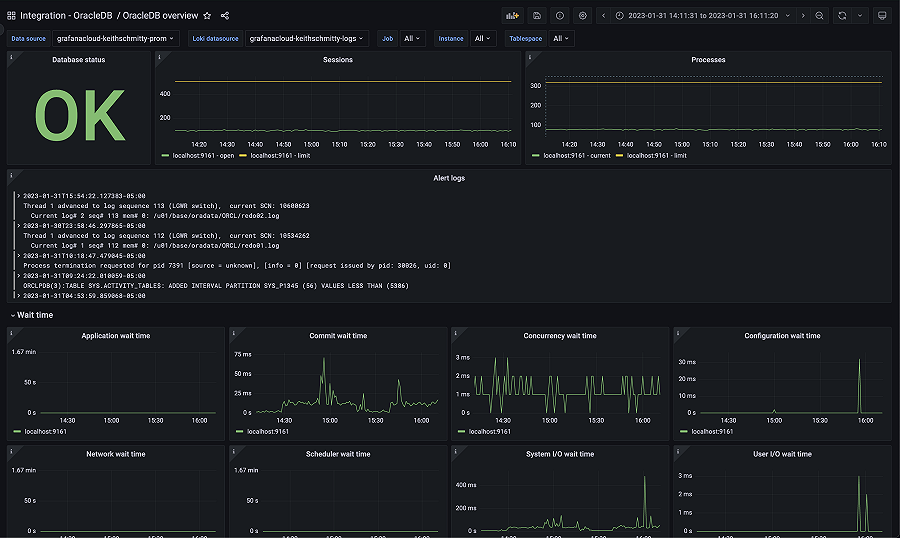Go to Integration - OracleDB folder breadcrumb

pos(65,16)
